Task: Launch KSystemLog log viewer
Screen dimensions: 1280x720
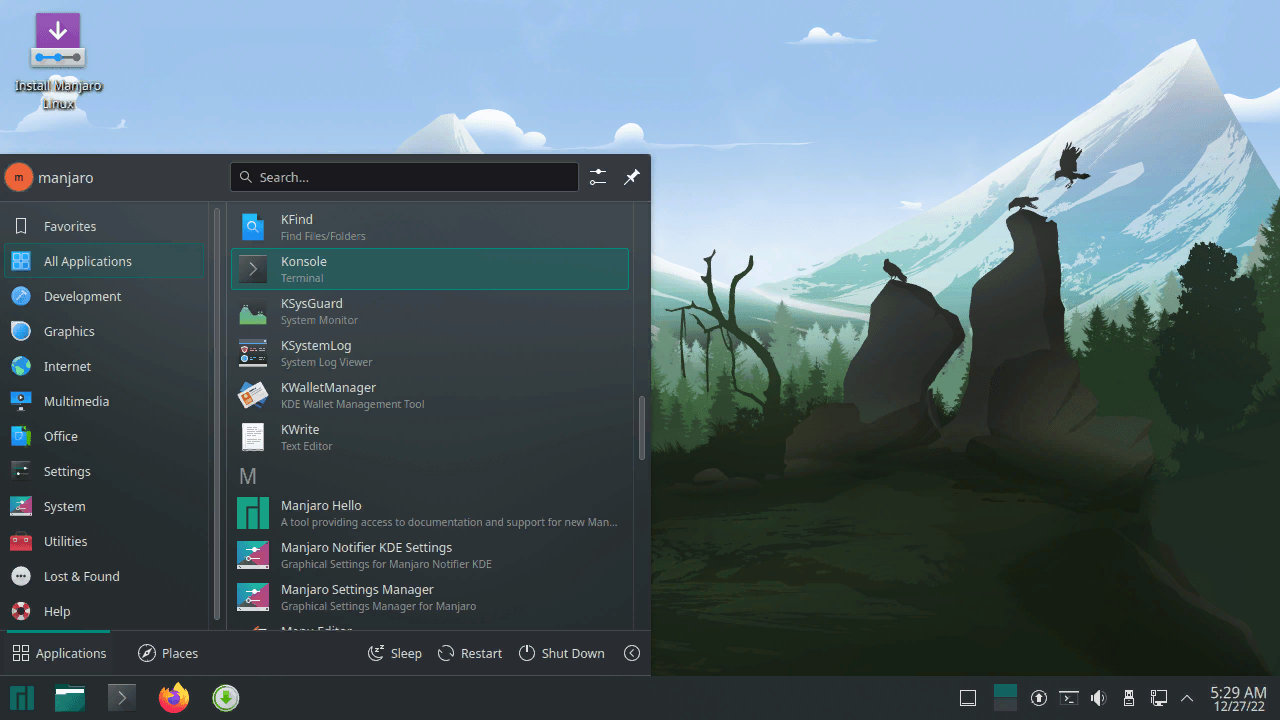Action: tap(430, 353)
